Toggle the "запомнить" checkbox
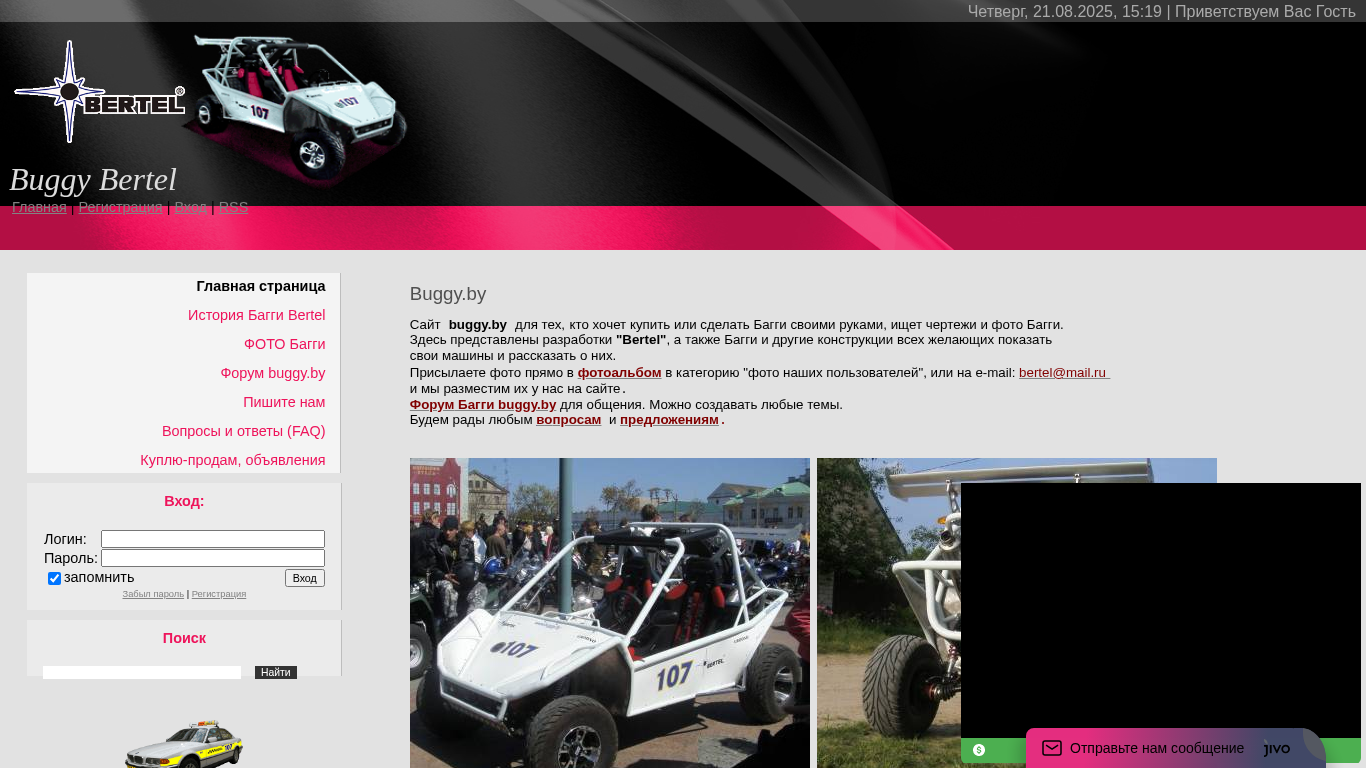The width and height of the screenshot is (1366, 768). (x=54, y=578)
